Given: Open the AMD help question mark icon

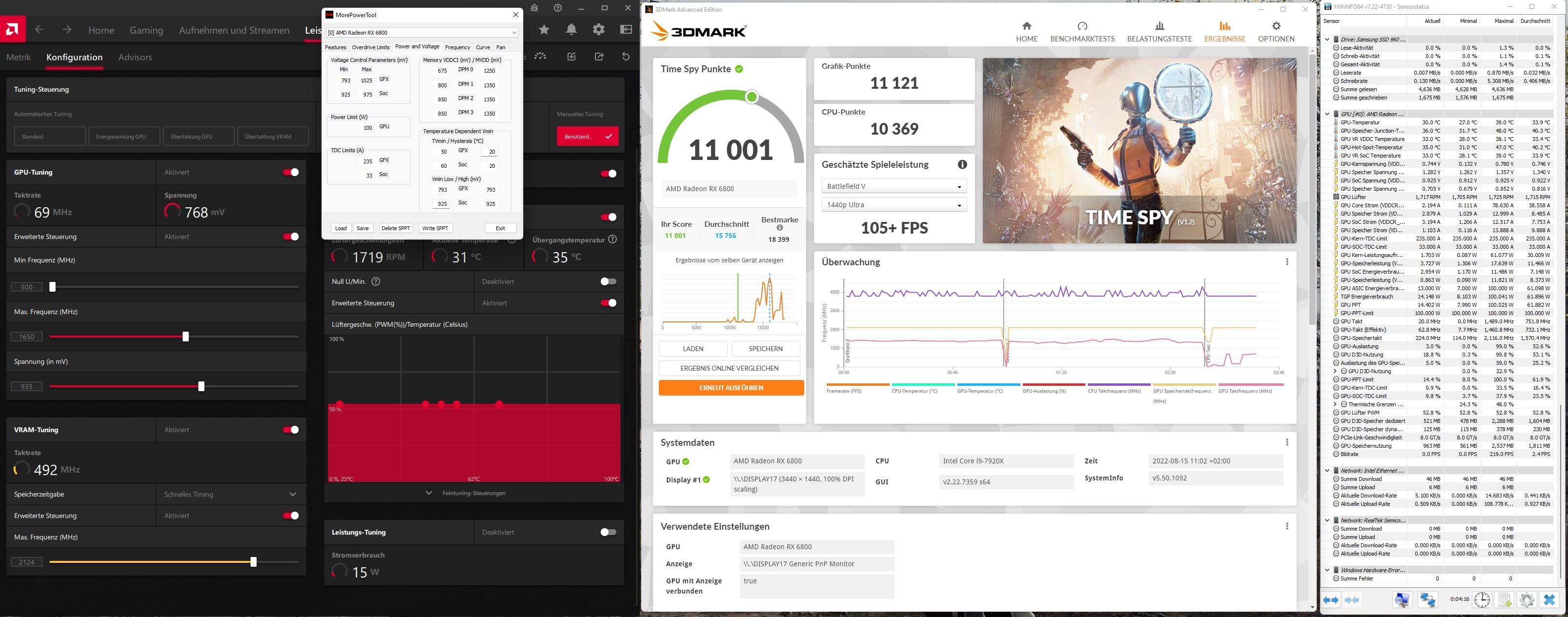Looking at the screenshot, I should [x=558, y=8].
